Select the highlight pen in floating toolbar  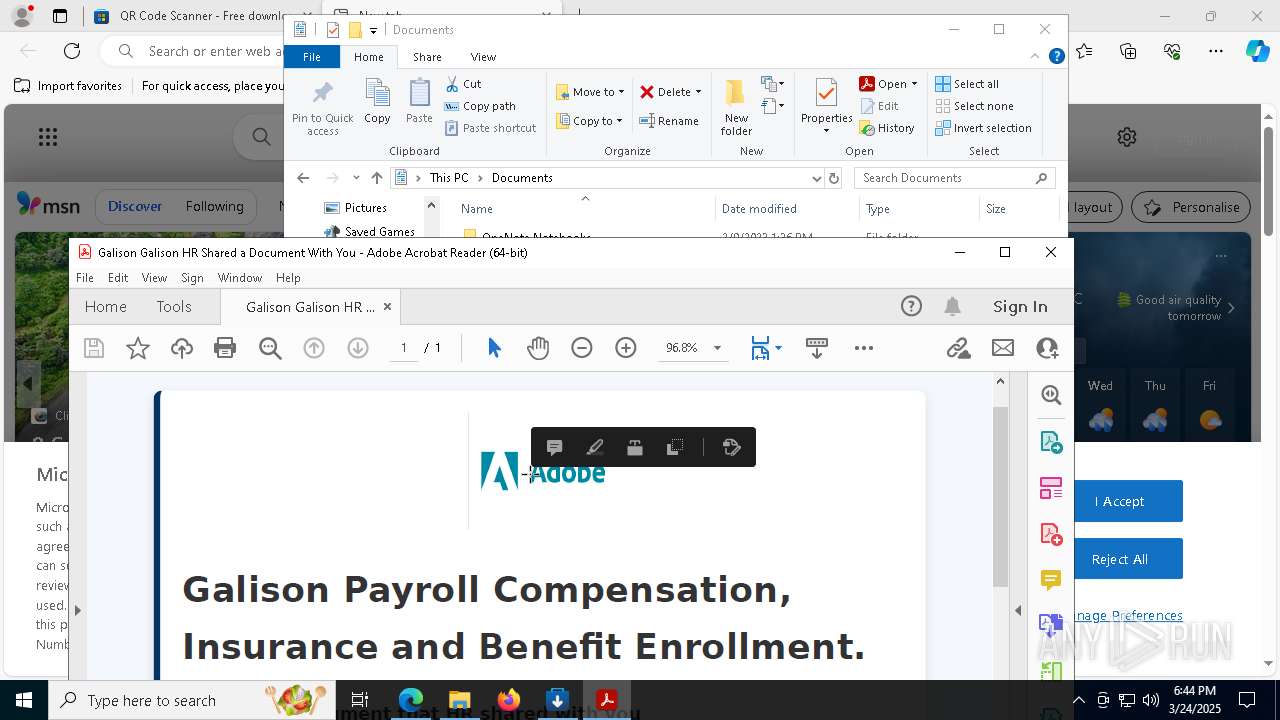pyautogui.click(x=595, y=447)
